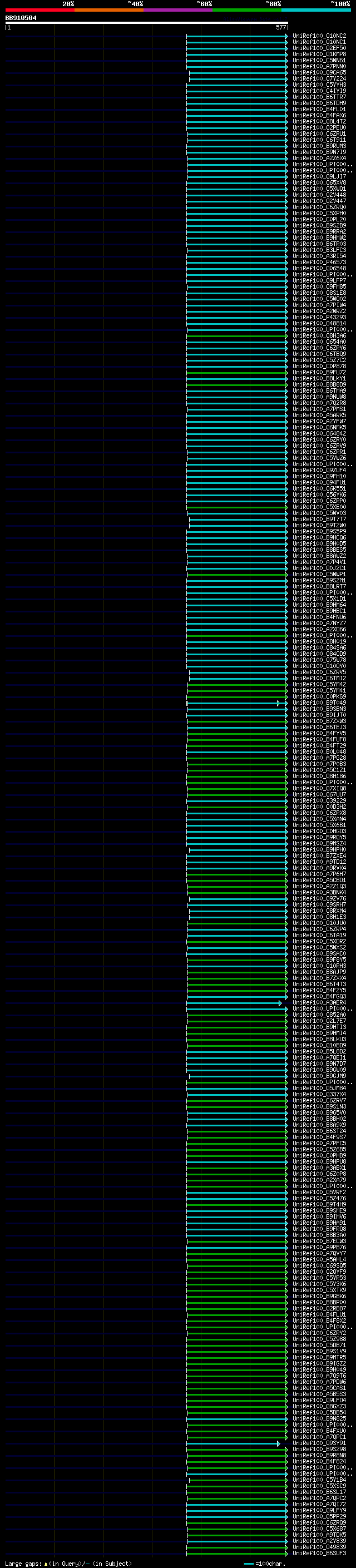Select hit UniRef100_B4FYV5
The height and width of the screenshot is (1568, 356).
click(319, 733)
